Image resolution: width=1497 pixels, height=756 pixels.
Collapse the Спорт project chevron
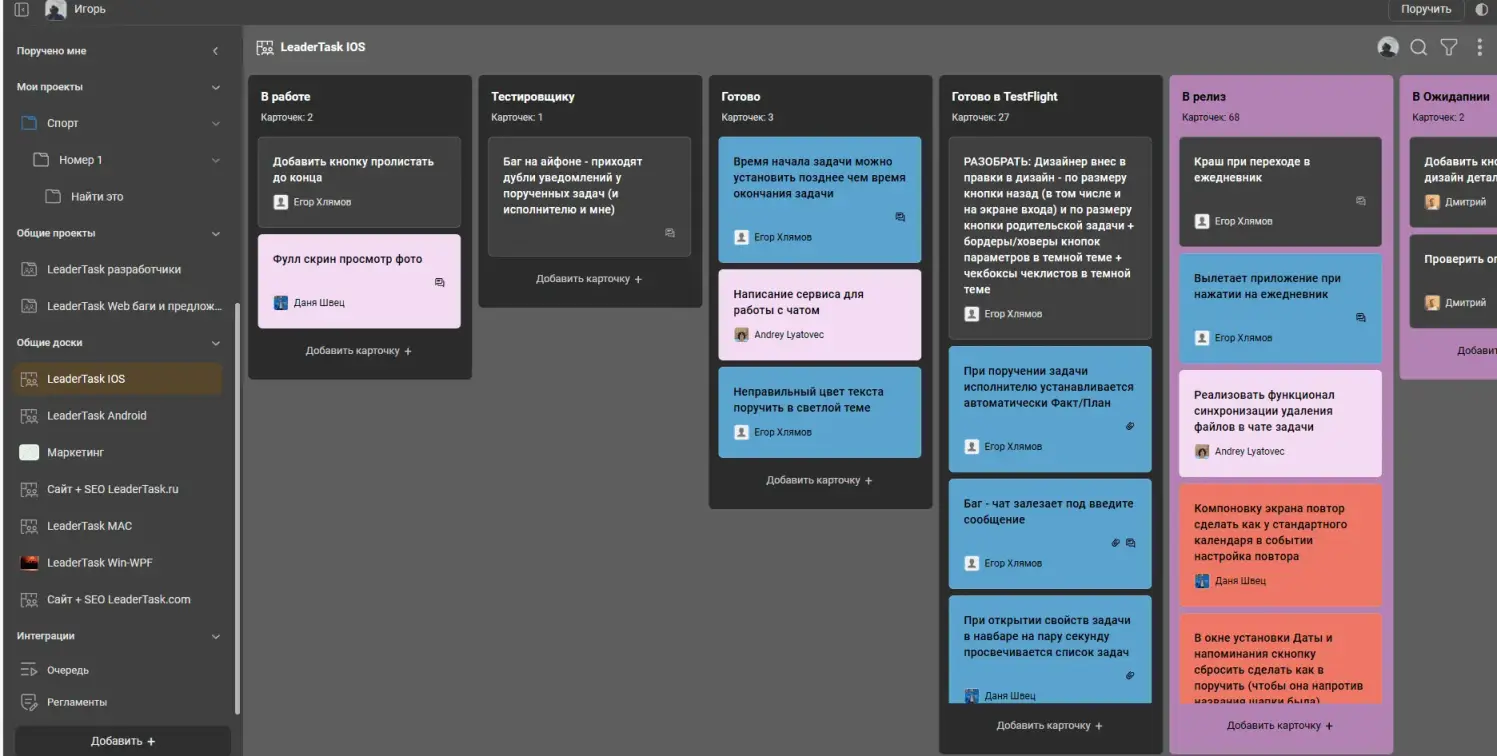tap(215, 124)
